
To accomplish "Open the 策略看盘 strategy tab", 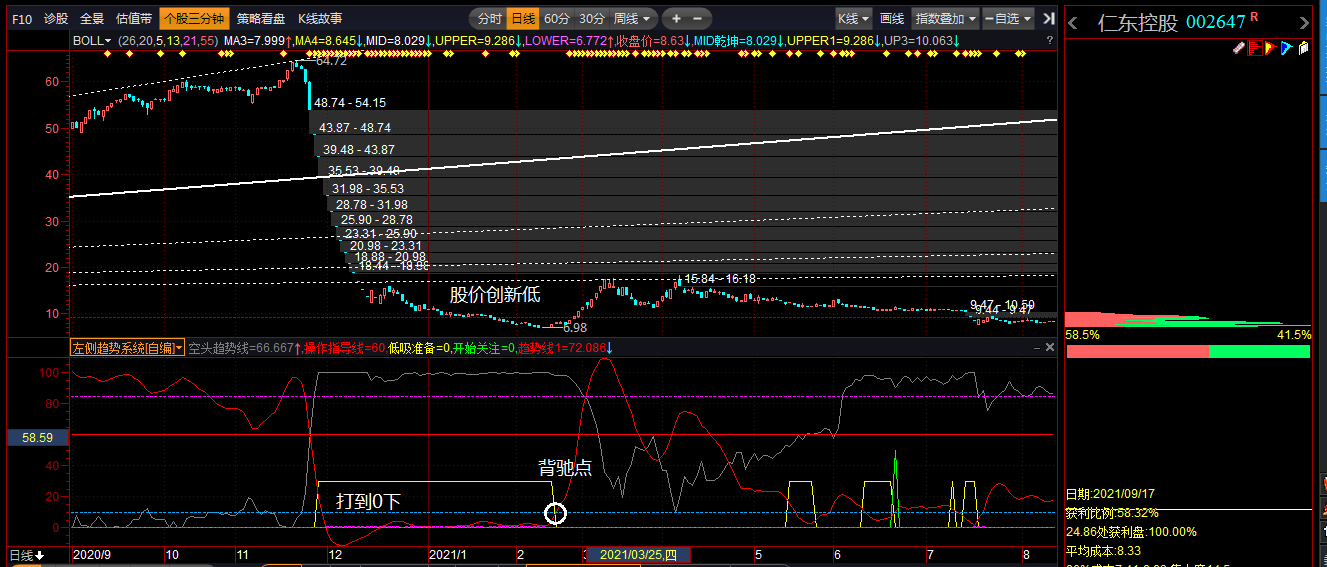I will 261,18.
